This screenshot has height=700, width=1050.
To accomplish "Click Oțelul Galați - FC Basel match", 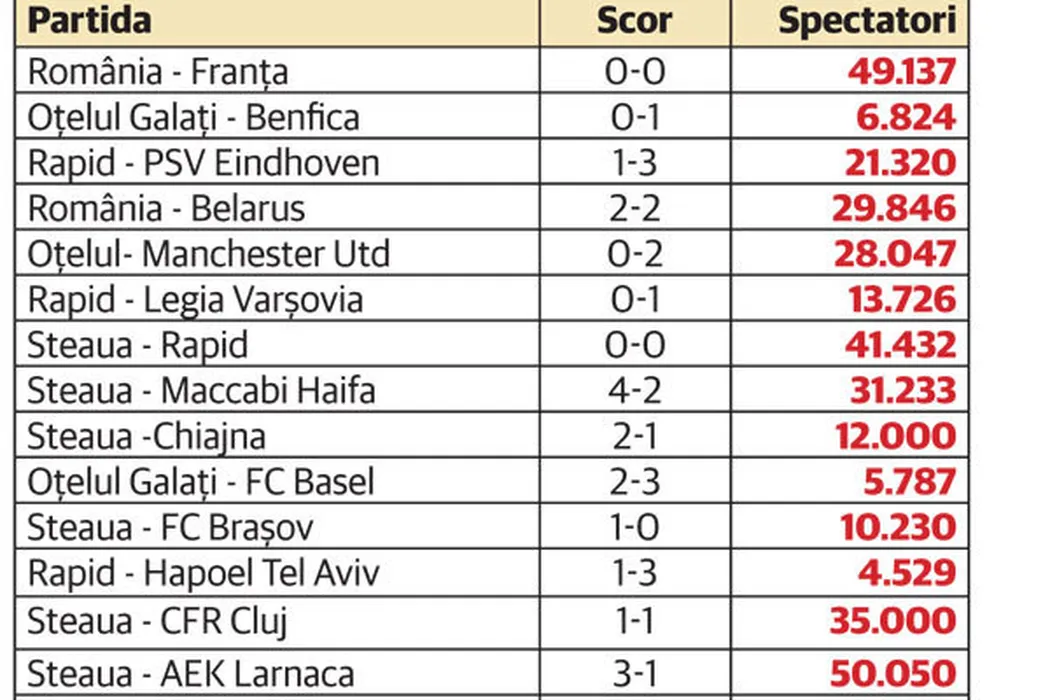I will 200,482.
